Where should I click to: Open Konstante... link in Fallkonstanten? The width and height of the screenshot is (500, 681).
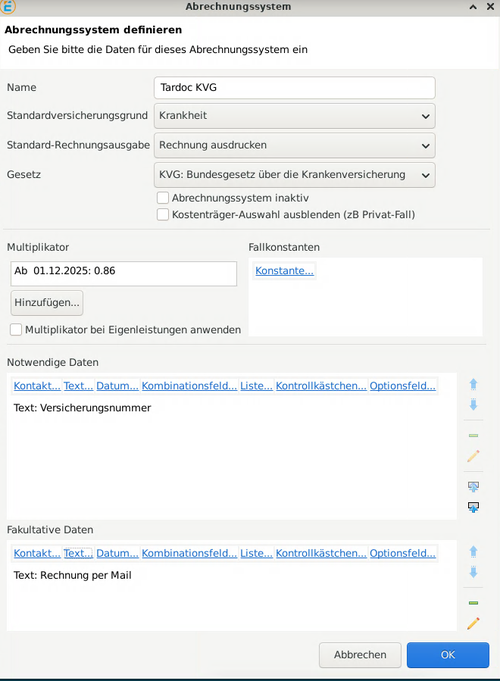[284, 271]
